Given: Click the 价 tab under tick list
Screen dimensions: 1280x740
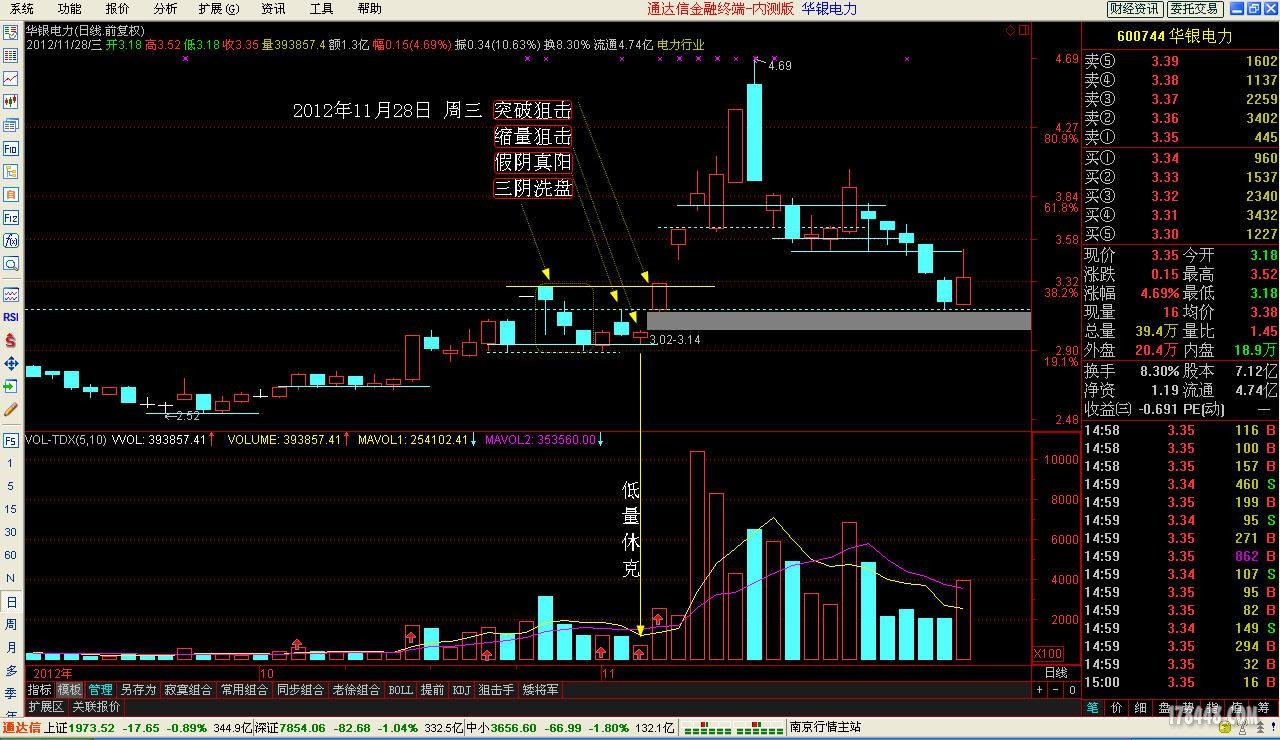Looking at the screenshot, I should click(x=1116, y=708).
